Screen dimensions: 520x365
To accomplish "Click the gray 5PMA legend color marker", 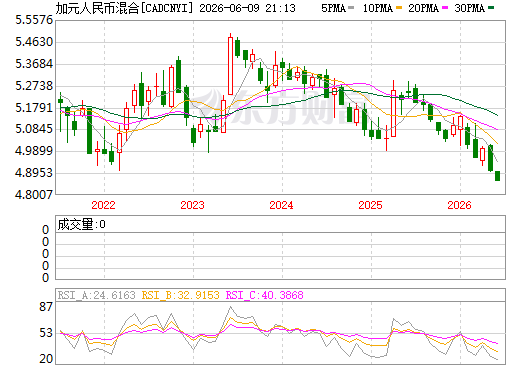I will [351, 8].
